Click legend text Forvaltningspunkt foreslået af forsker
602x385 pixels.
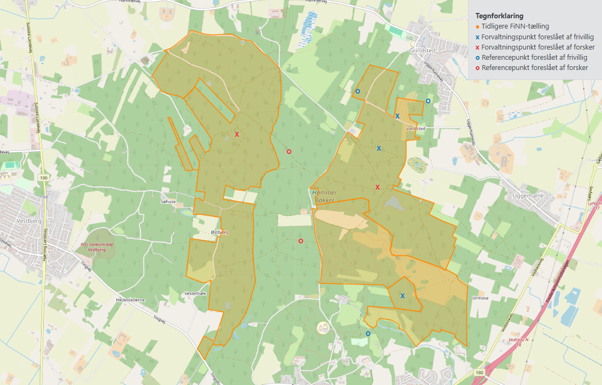[538, 47]
